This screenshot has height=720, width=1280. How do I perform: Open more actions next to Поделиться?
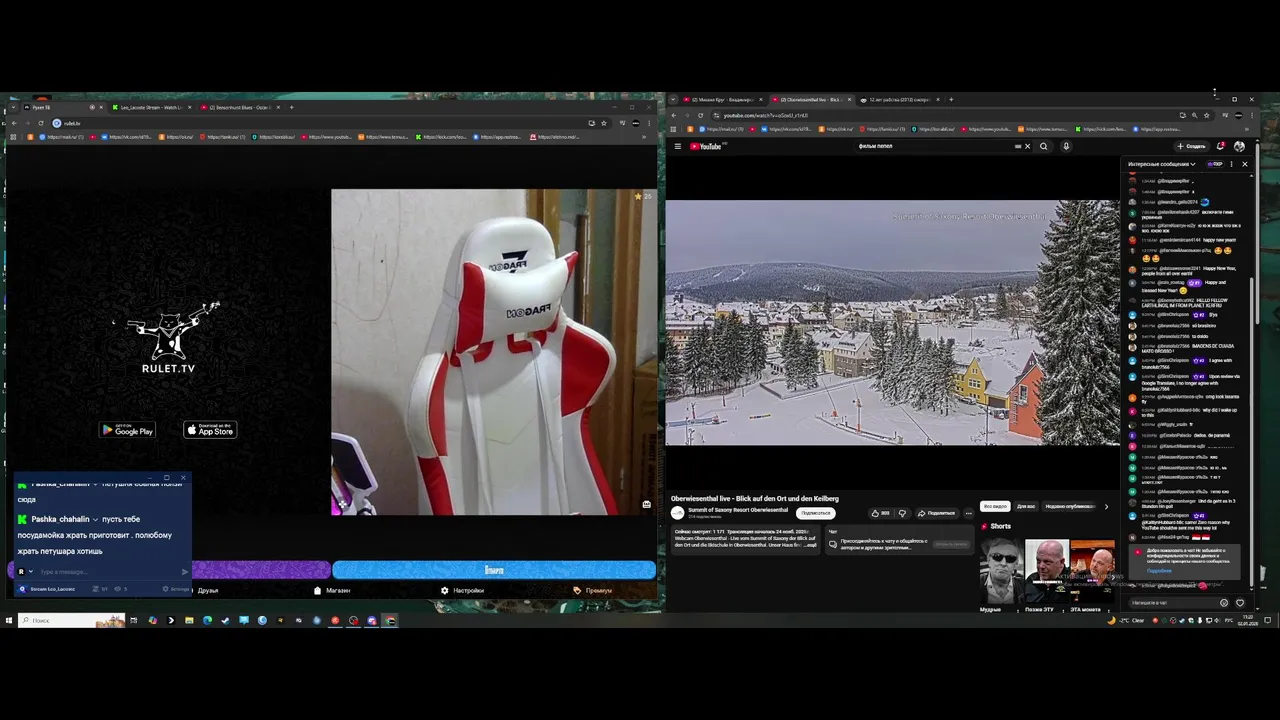968,513
